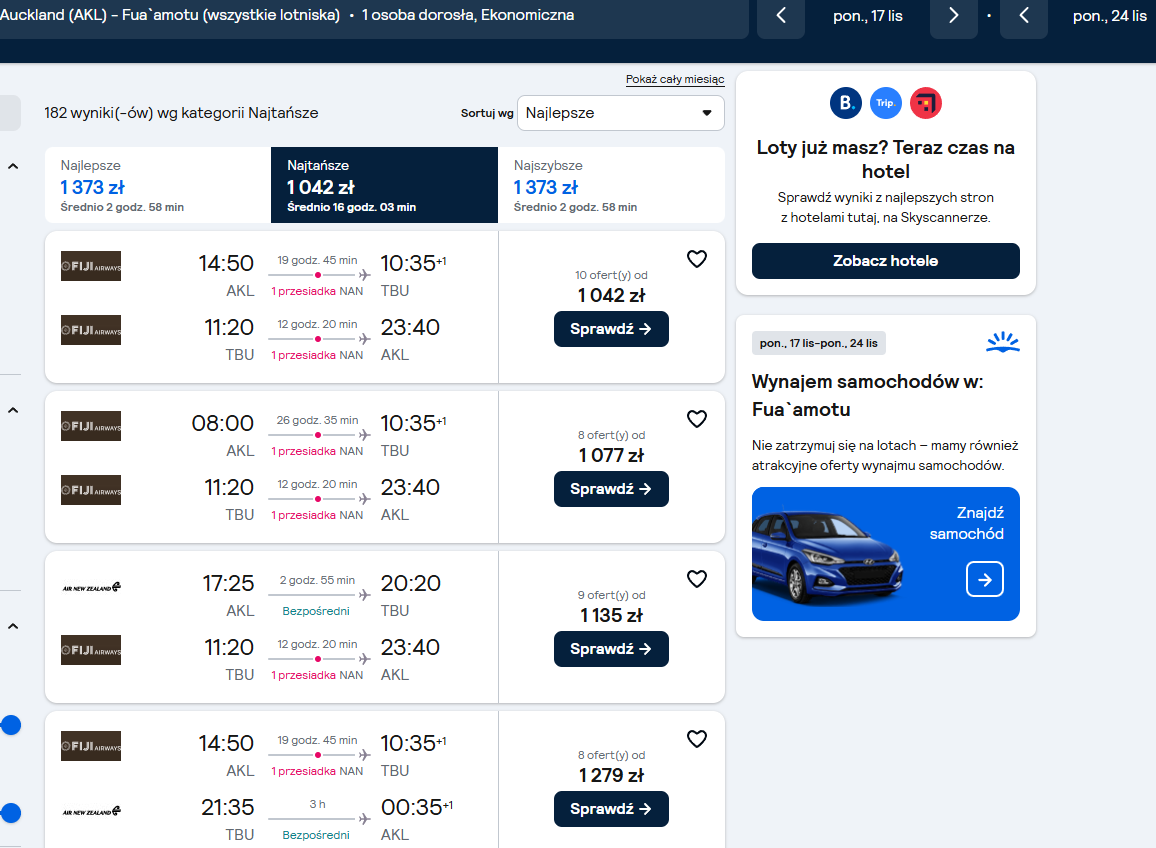This screenshot has width=1156, height=848.
Task: Advance departure date after pon., 17 lis
Action: pyautogui.click(x=953, y=15)
